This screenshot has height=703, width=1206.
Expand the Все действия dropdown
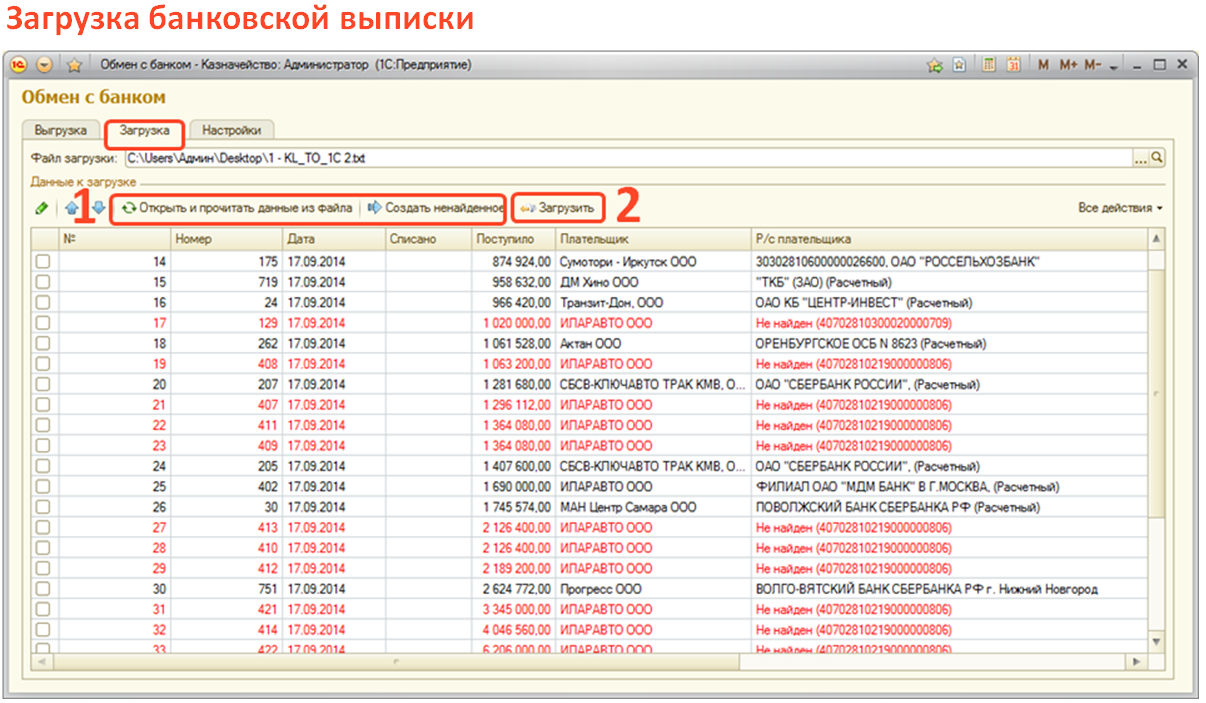[x=1120, y=208]
